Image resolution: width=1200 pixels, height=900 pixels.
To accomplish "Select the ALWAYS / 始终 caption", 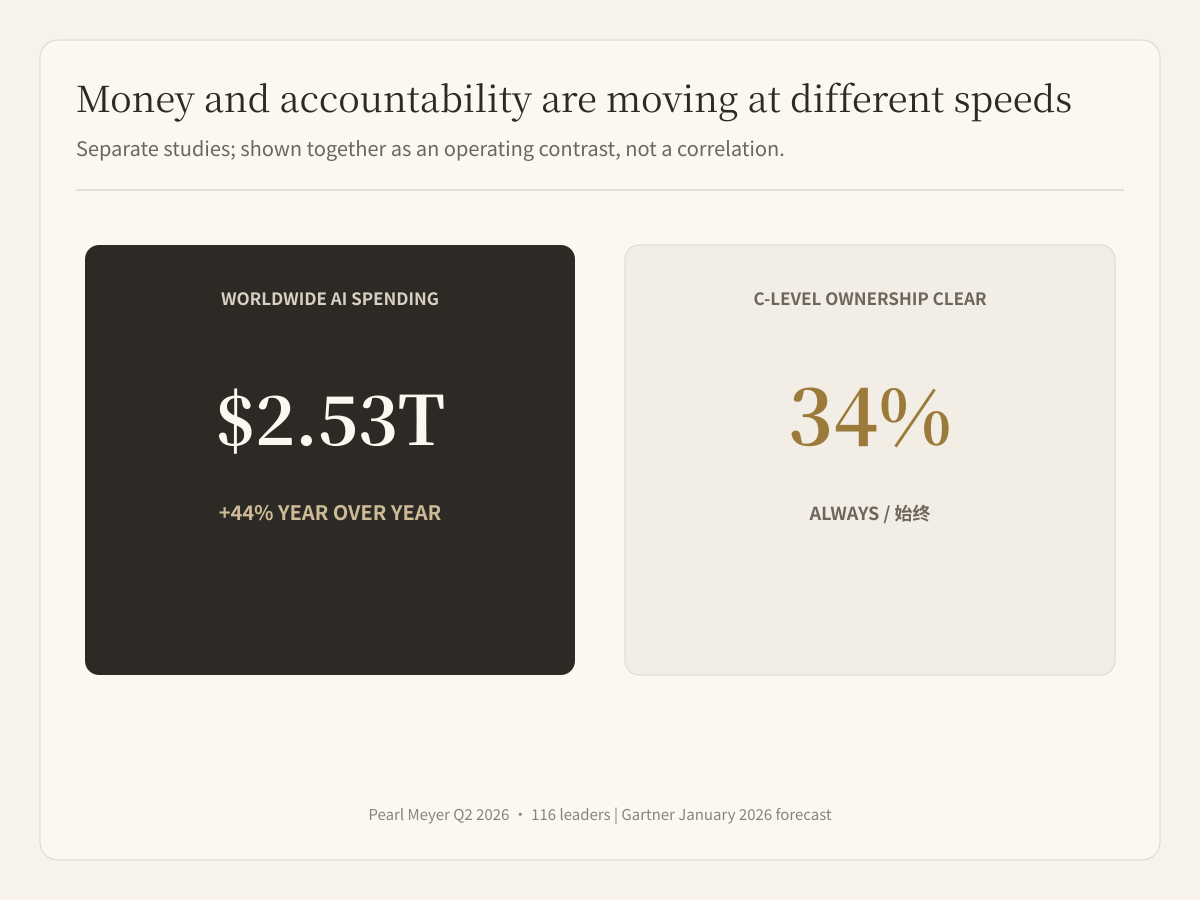I will [x=870, y=514].
